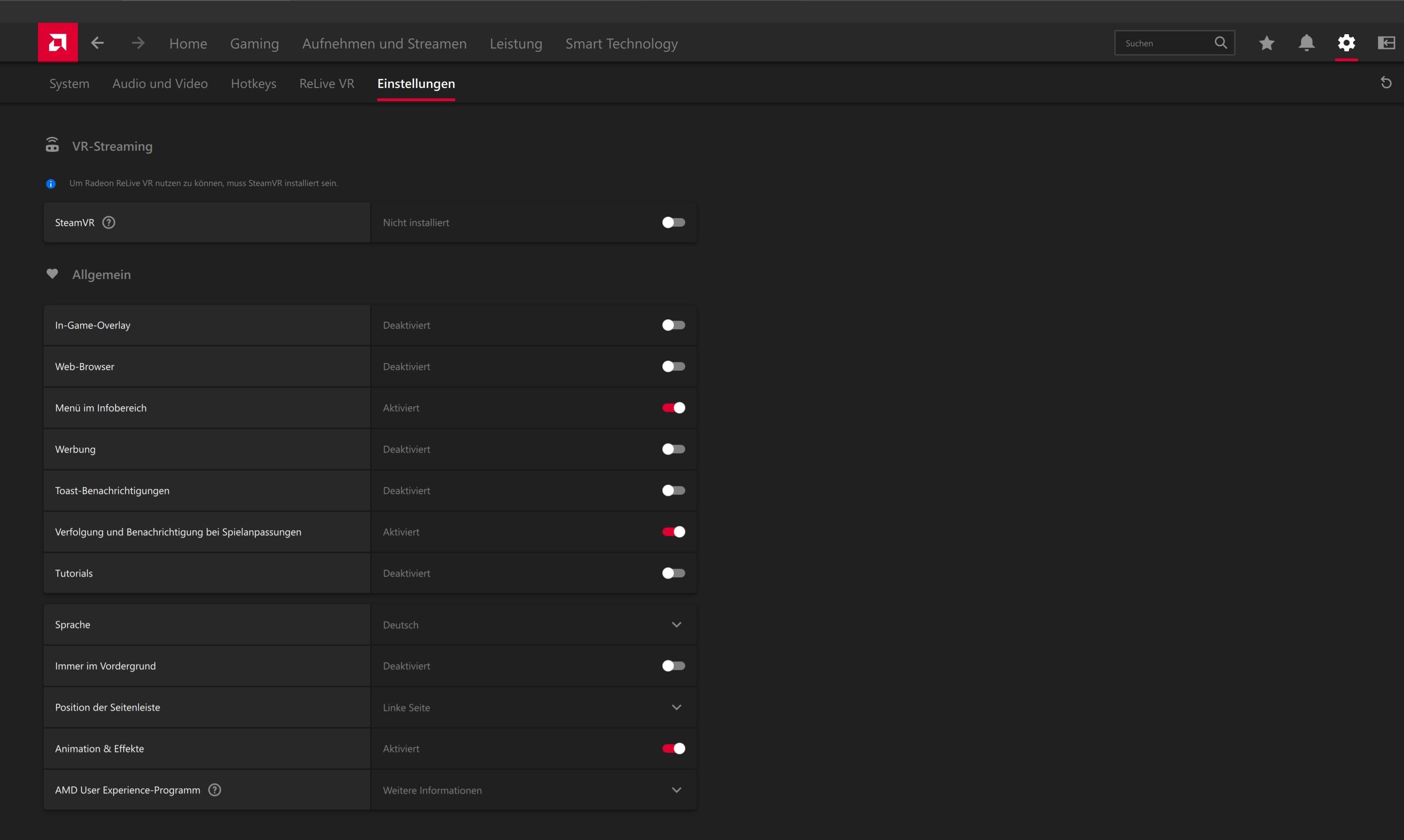Click the Toast-Benachrichtigungen label
The height and width of the screenshot is (840, 1404).
pos(112,491)
